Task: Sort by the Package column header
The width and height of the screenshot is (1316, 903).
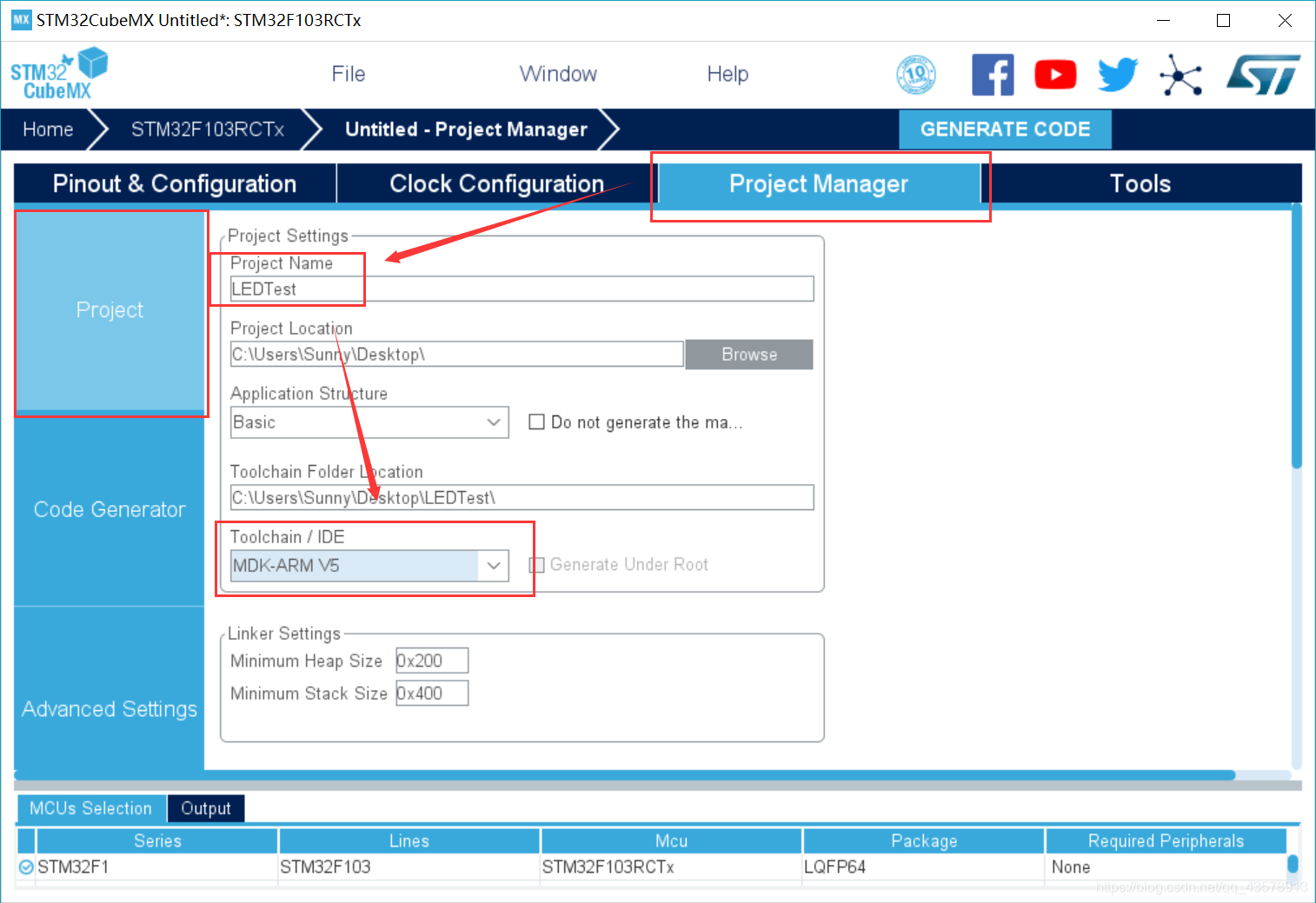Action: [924, 841]
